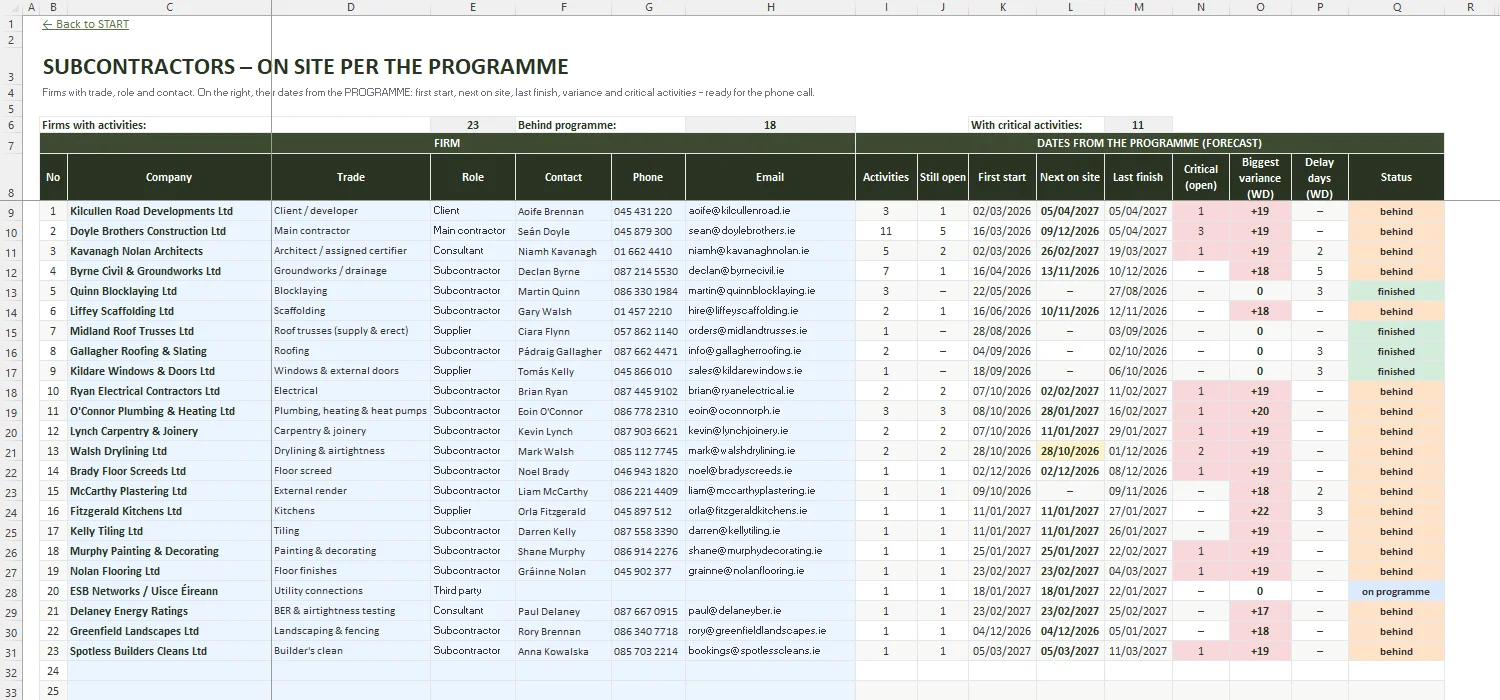The image size is (1500, 700).
Task: Select the 'Byrne Civil & Groundworks Ltd' cell
Action: tap(169, 271)
